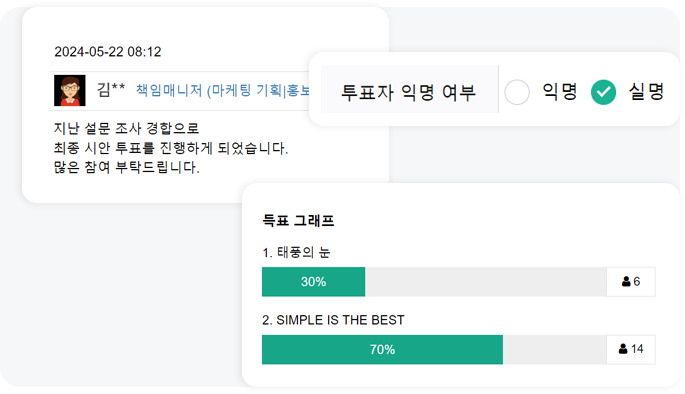Click the 30% green progress bar
The width and height of the screenshot is (685, 394).
pyautogui.click(x=313, y=282)
